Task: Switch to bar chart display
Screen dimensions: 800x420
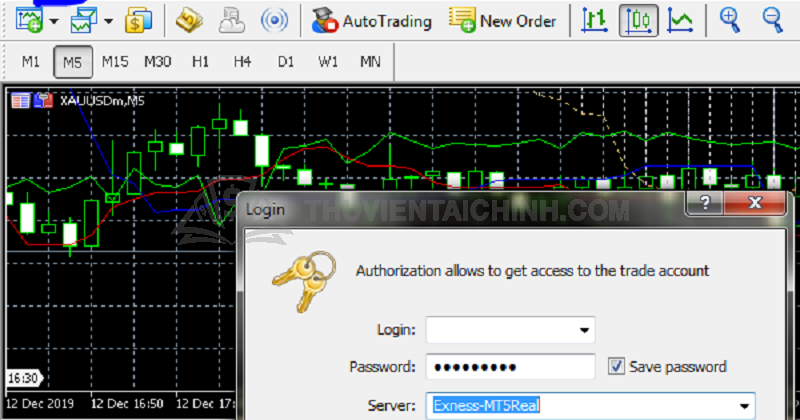Action: (595, 21)
